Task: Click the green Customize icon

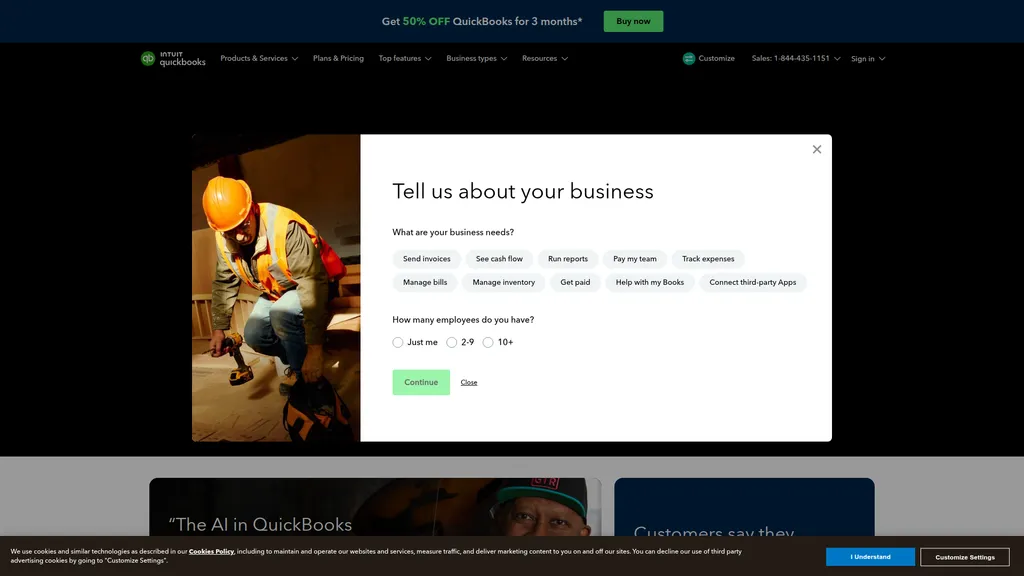Action: click(688, 59)
